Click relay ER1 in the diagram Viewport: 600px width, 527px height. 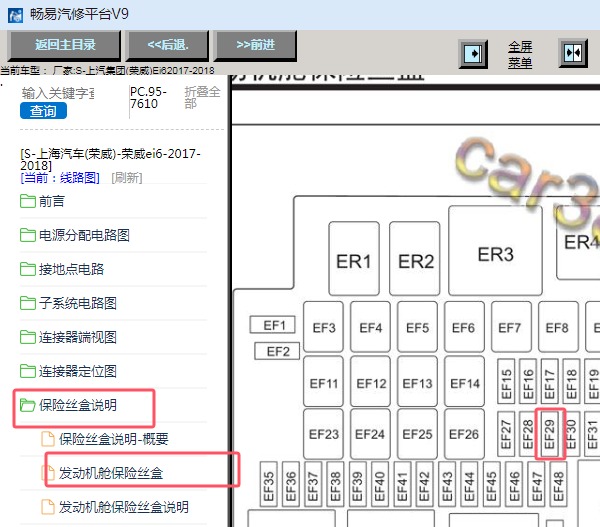[354, 258]
